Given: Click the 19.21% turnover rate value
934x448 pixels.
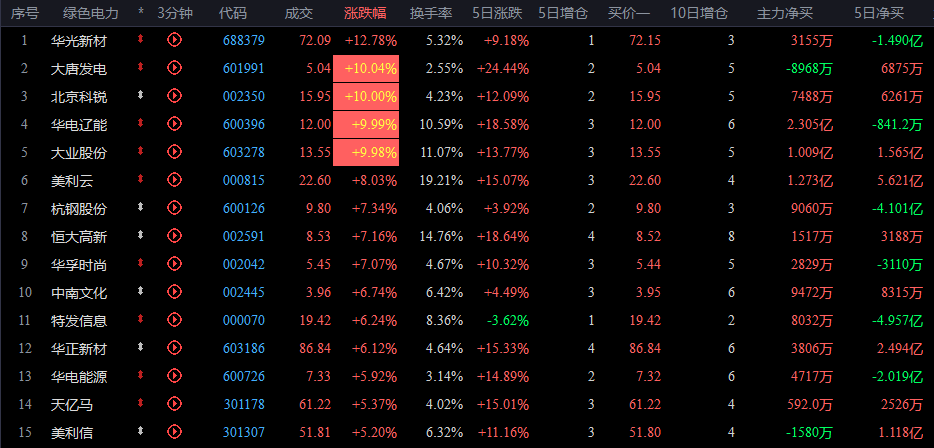Looking at the screenshot, I should 441,180.
